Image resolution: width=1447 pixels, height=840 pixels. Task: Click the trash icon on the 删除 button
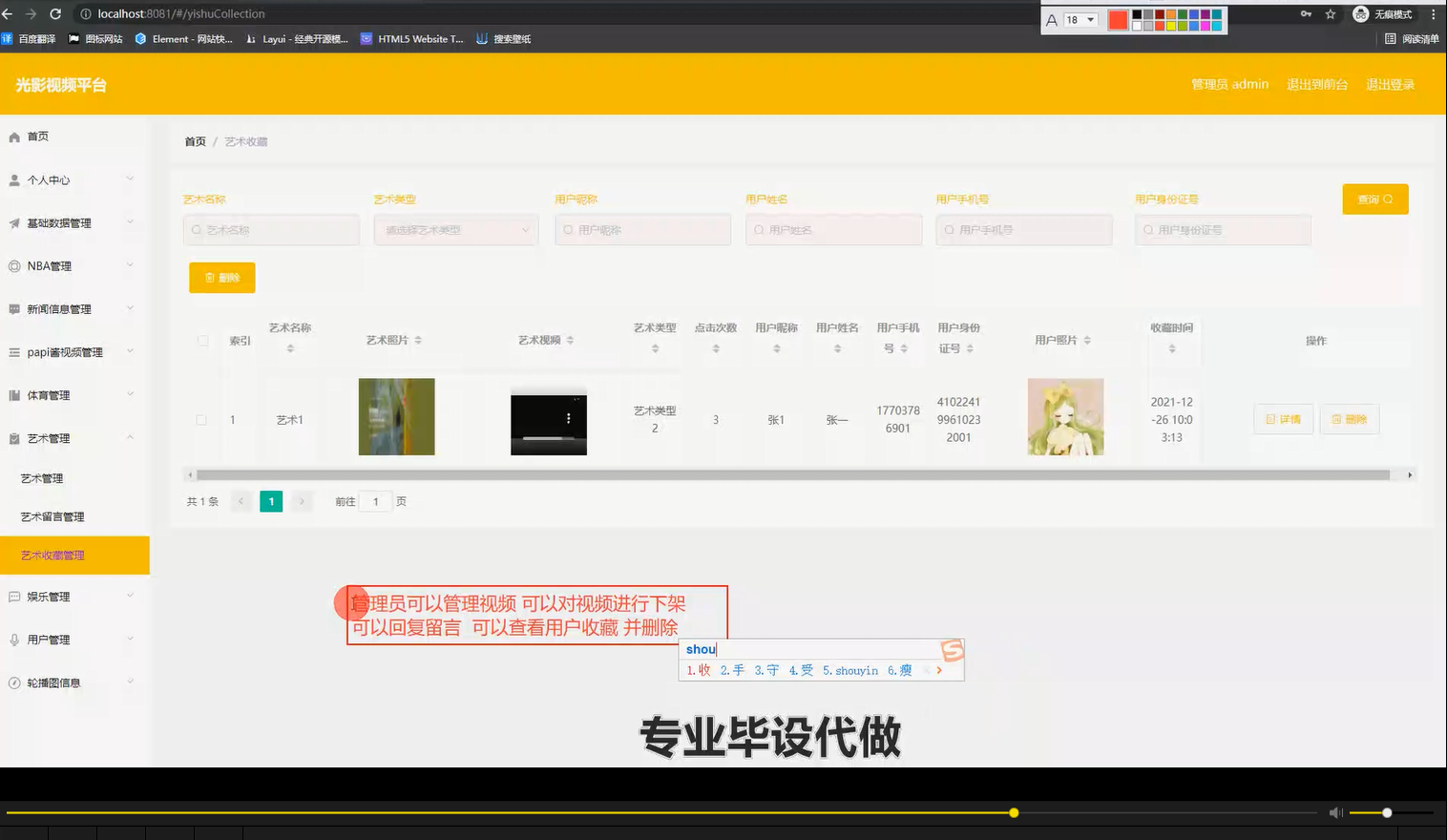[209, 277]
